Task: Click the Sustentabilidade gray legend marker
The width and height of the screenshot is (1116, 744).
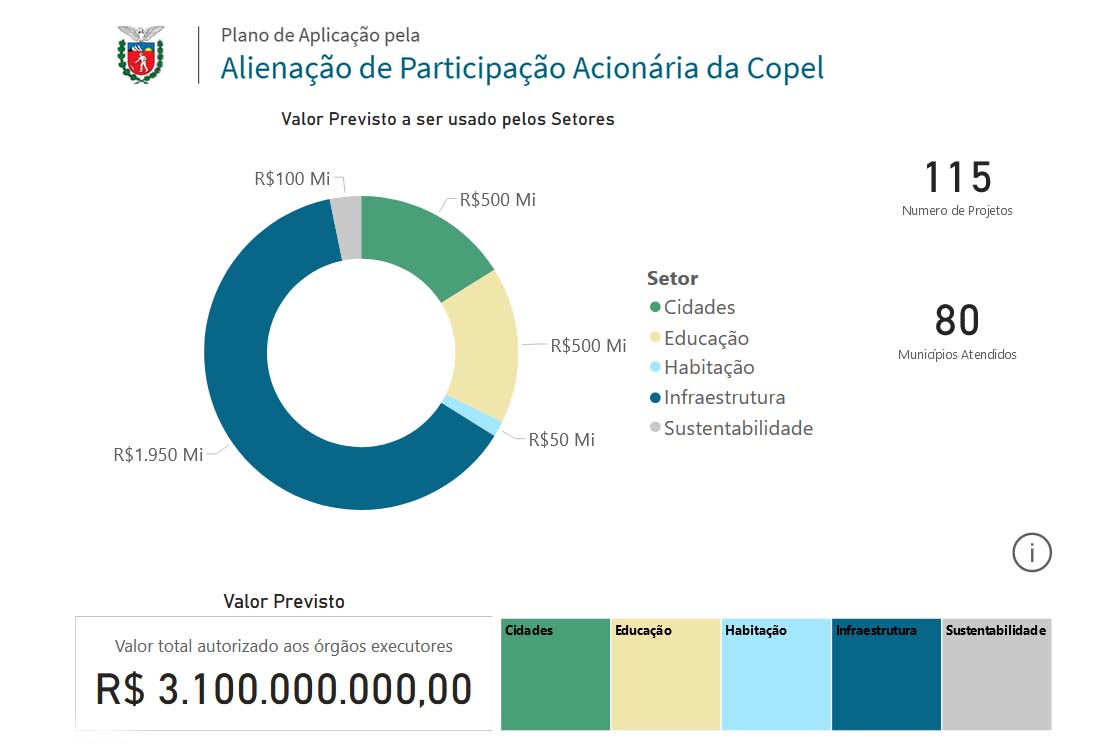Action: pyautogui.click(x=655, y=428)
